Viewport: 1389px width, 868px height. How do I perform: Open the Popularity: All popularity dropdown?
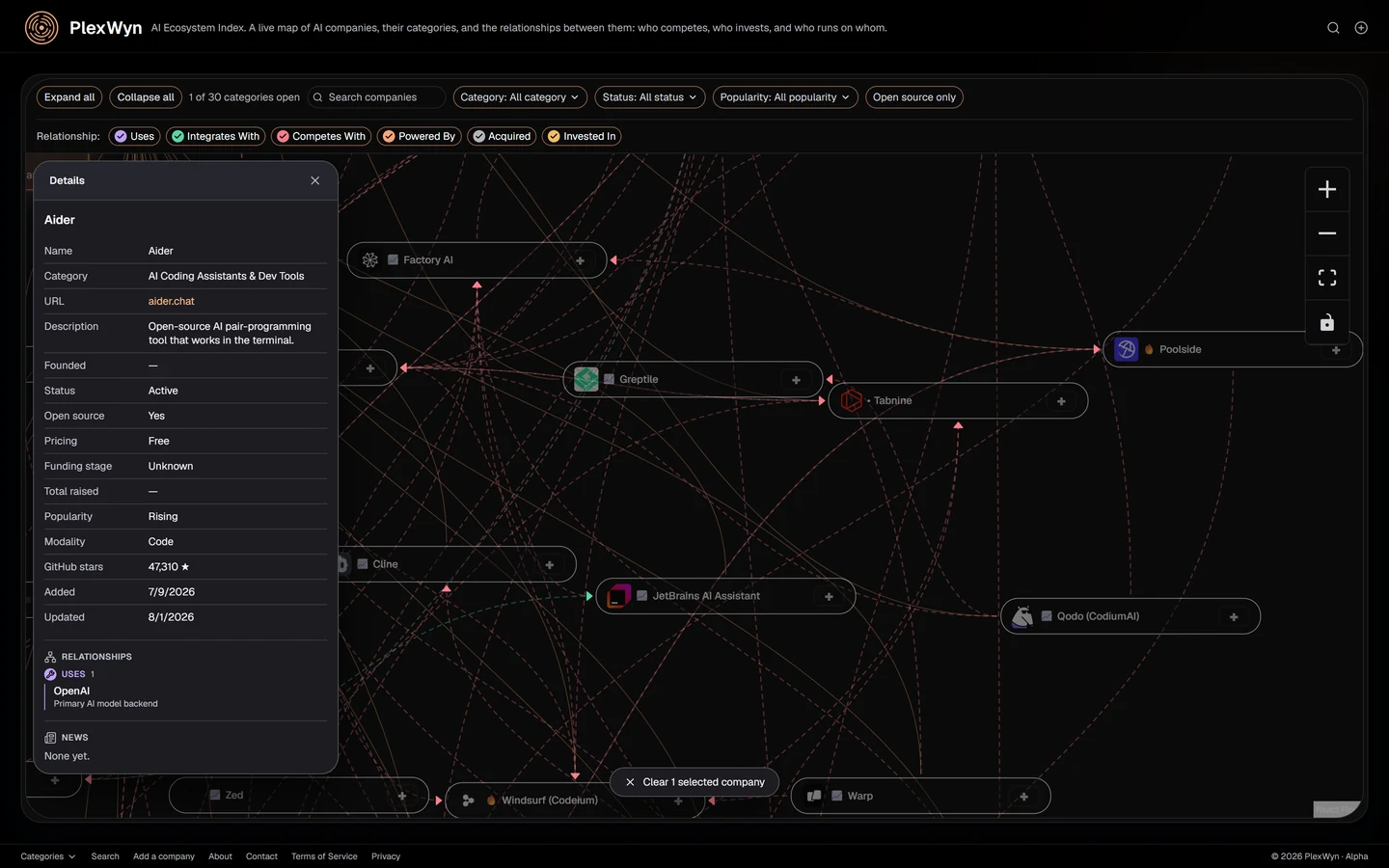785,97
